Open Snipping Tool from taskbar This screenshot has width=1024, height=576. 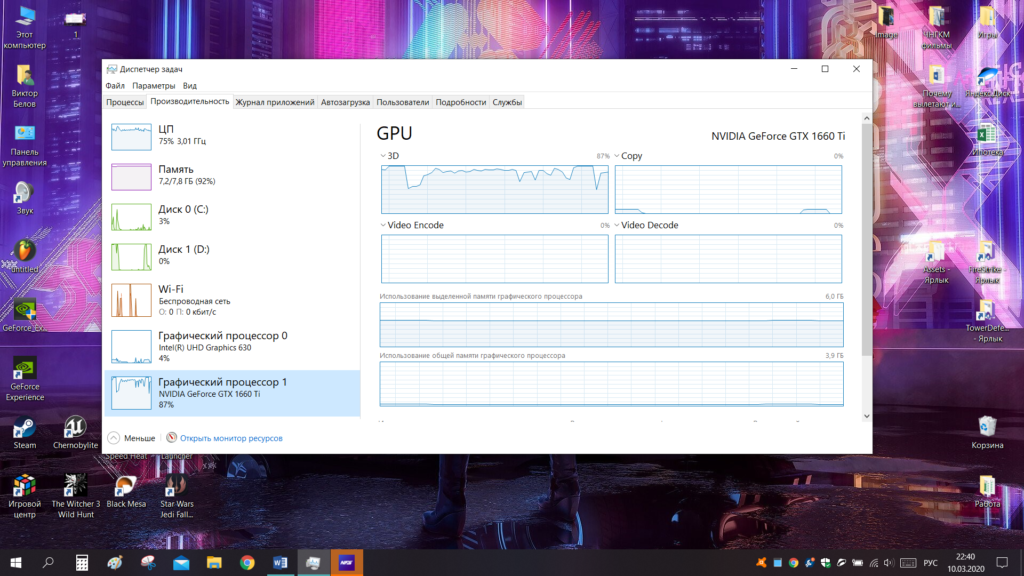pyautogui.click(x=148, y=562)
